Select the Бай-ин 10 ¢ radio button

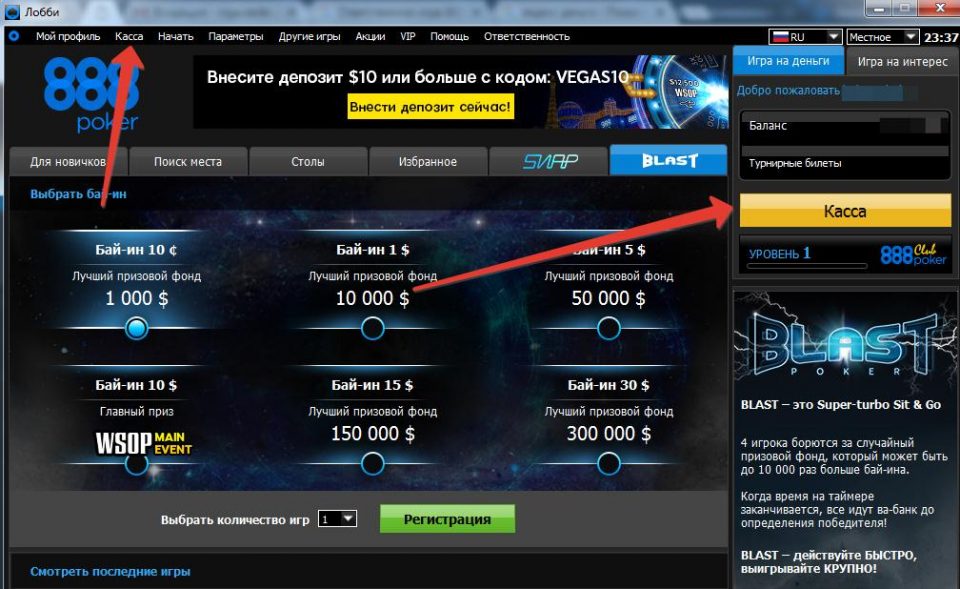tap(136, 328)
